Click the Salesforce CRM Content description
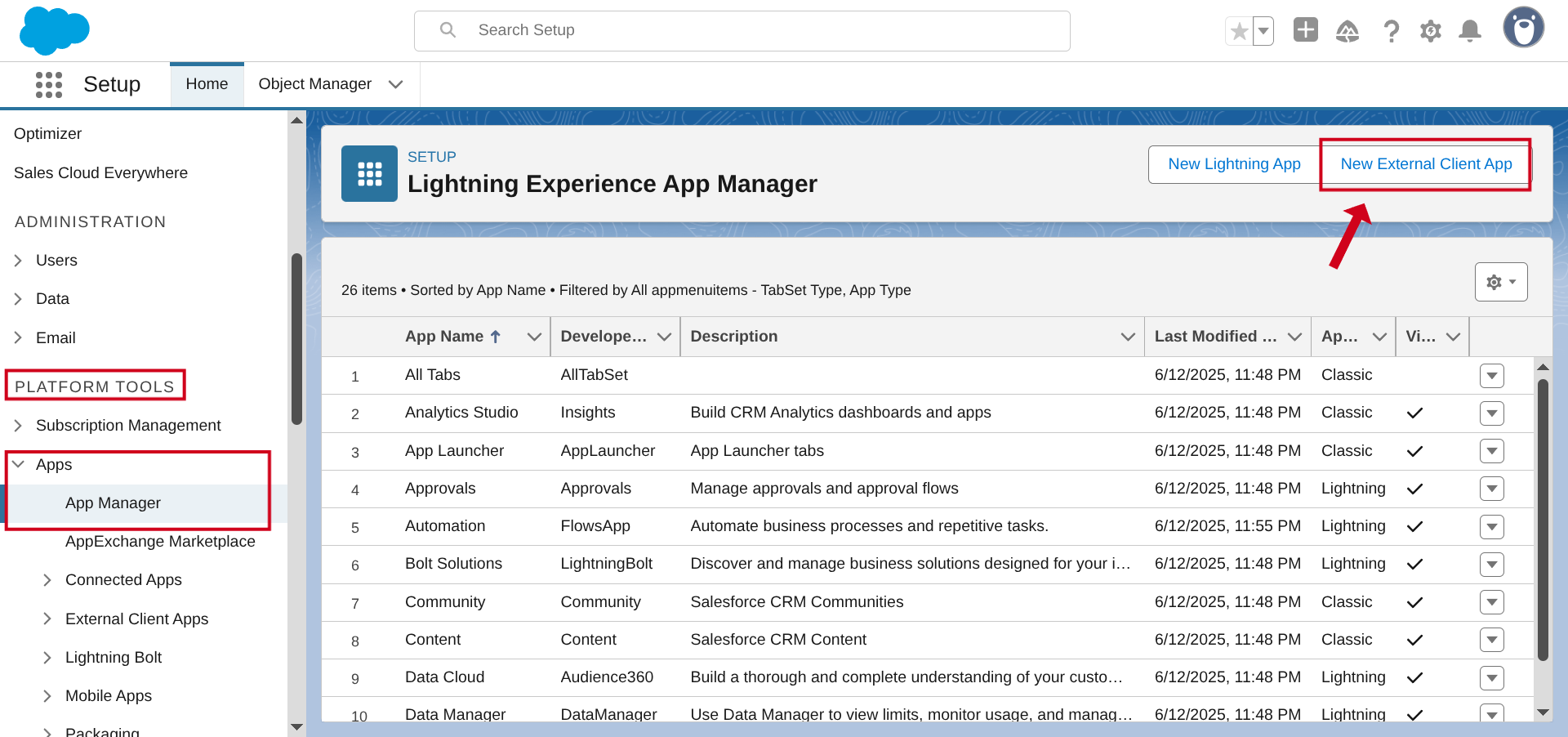Viewport: 1568px width, 737px height. click(778, 640)
